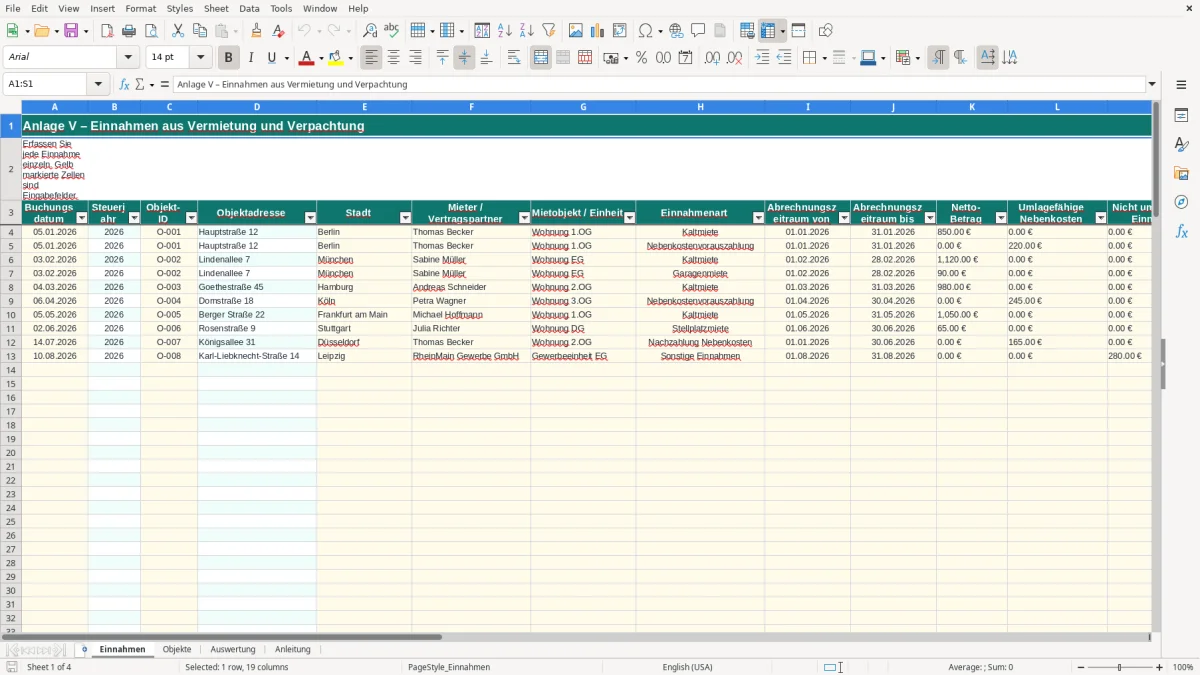Cut the selection with scissors icon
1200x675 pixels.
click(x=178, y=31)
